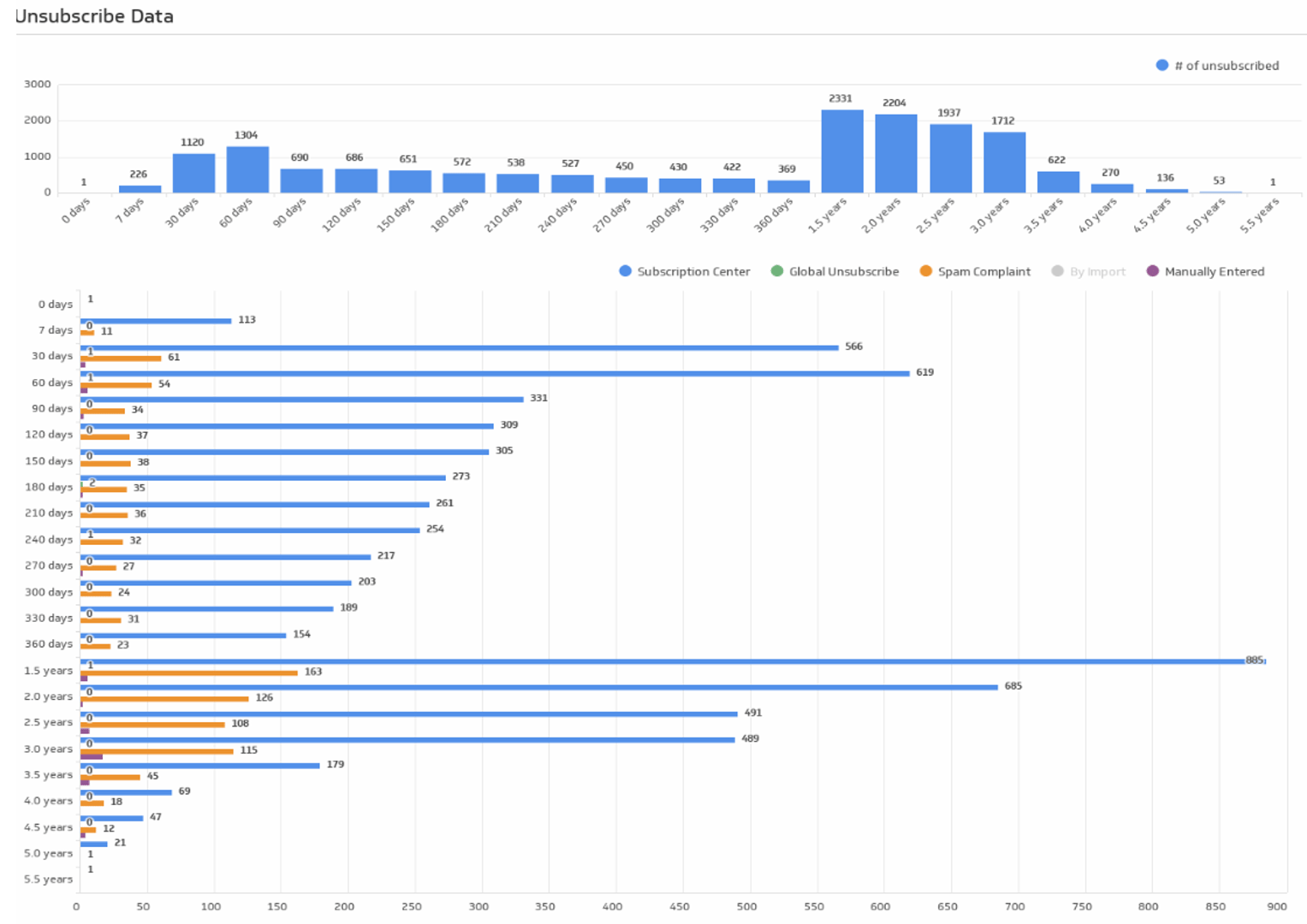This screenshot has height=924, width=1307.
Task: Toggle Spam Complaint legend entry
Action: pos(975,271)
